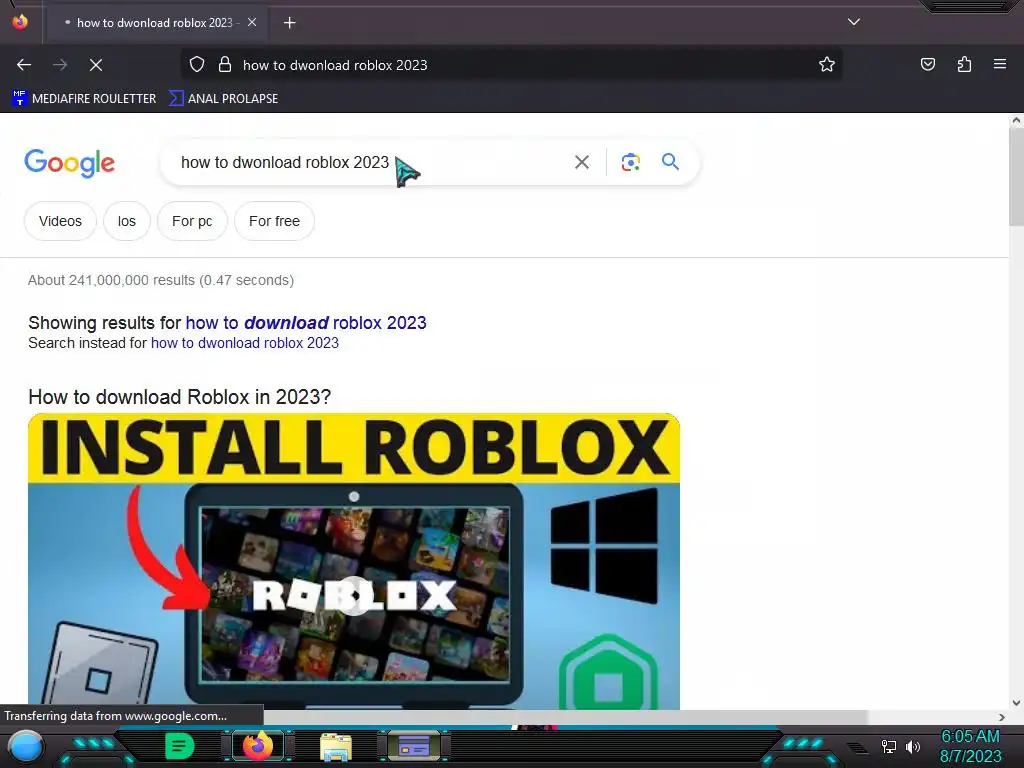This screenshot has width=1024, height=768.
Task: Open the clock showing 6:05 AM
Action: tap(970, 746)
